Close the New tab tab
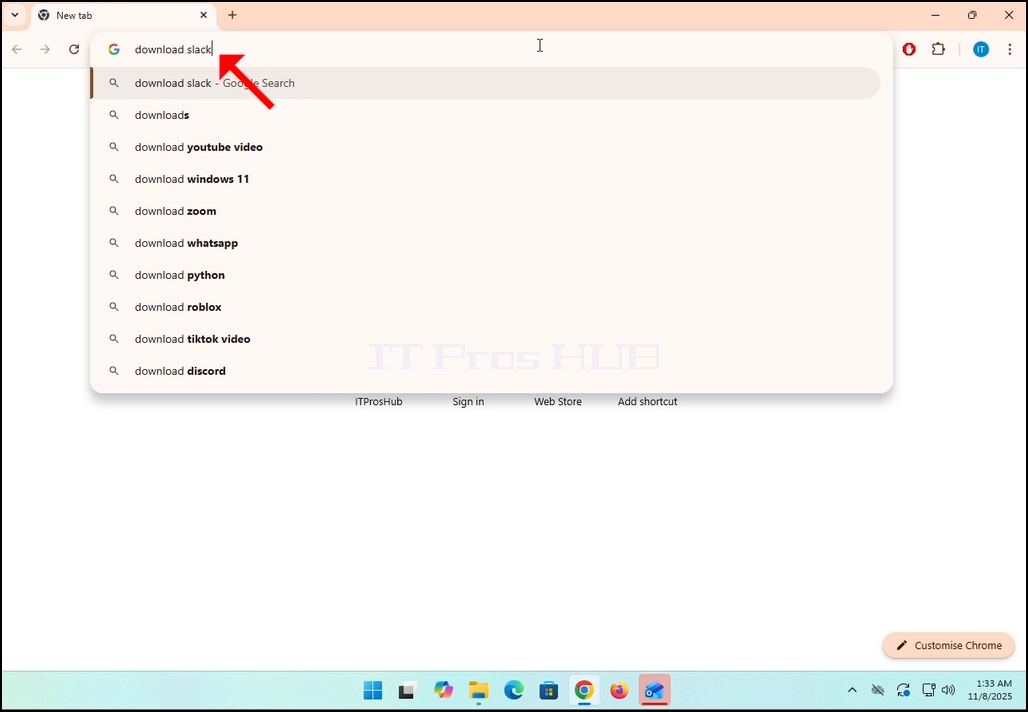The image size is (1028, 712). point(203,15)
